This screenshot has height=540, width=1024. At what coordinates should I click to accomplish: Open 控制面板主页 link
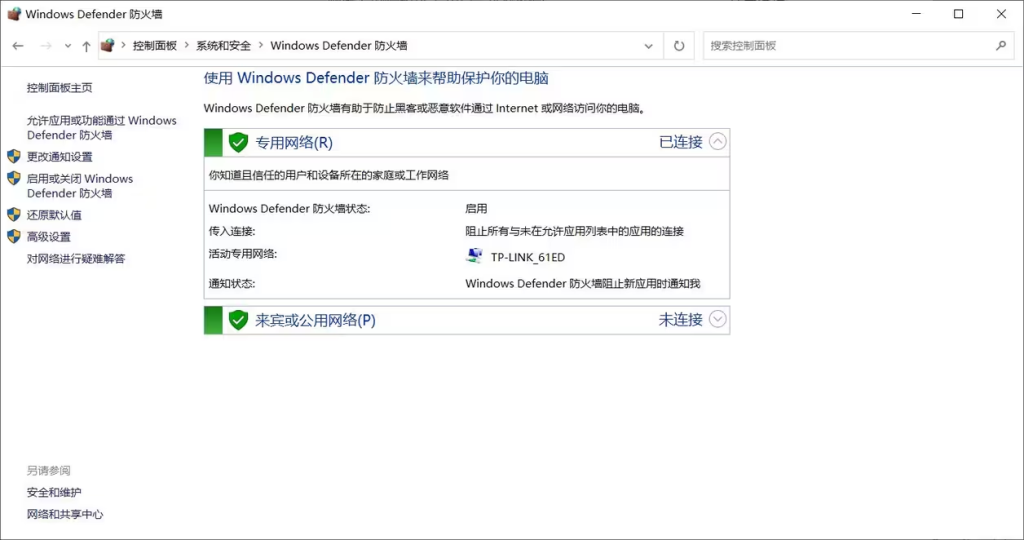coord(59,87)
